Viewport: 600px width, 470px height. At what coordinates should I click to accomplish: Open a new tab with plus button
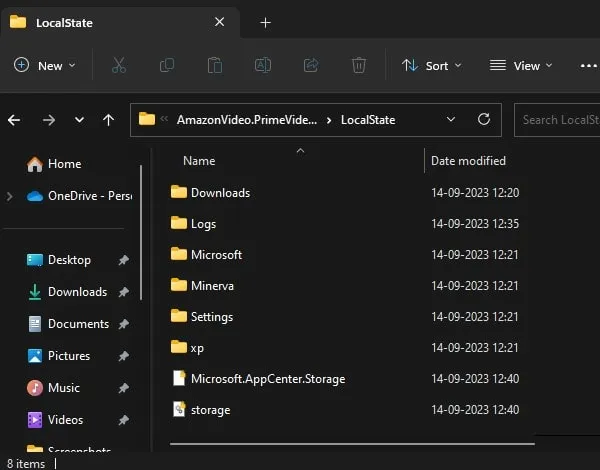pos(265,23)
